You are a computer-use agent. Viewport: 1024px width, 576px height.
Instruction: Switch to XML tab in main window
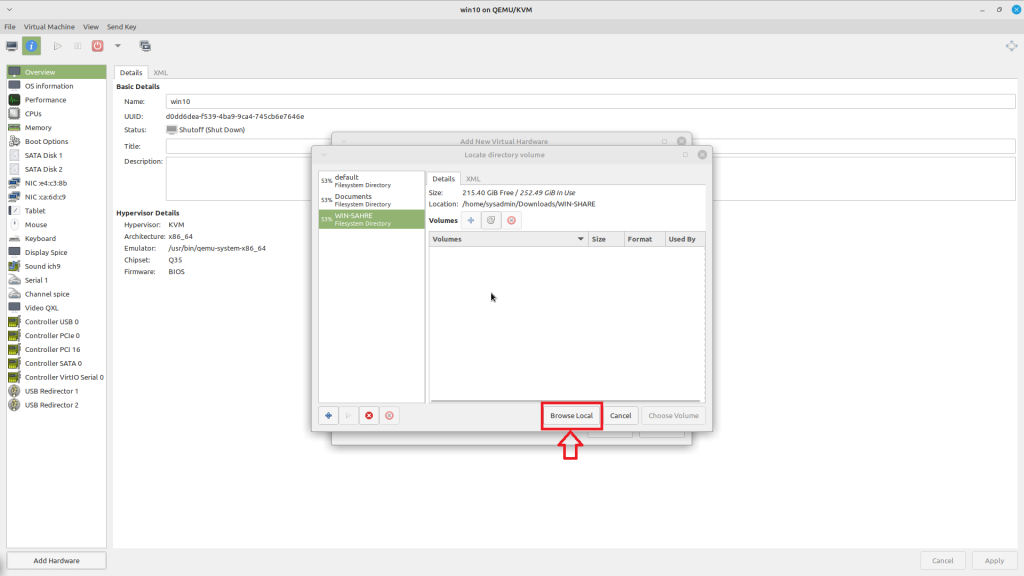coord(160,72)
